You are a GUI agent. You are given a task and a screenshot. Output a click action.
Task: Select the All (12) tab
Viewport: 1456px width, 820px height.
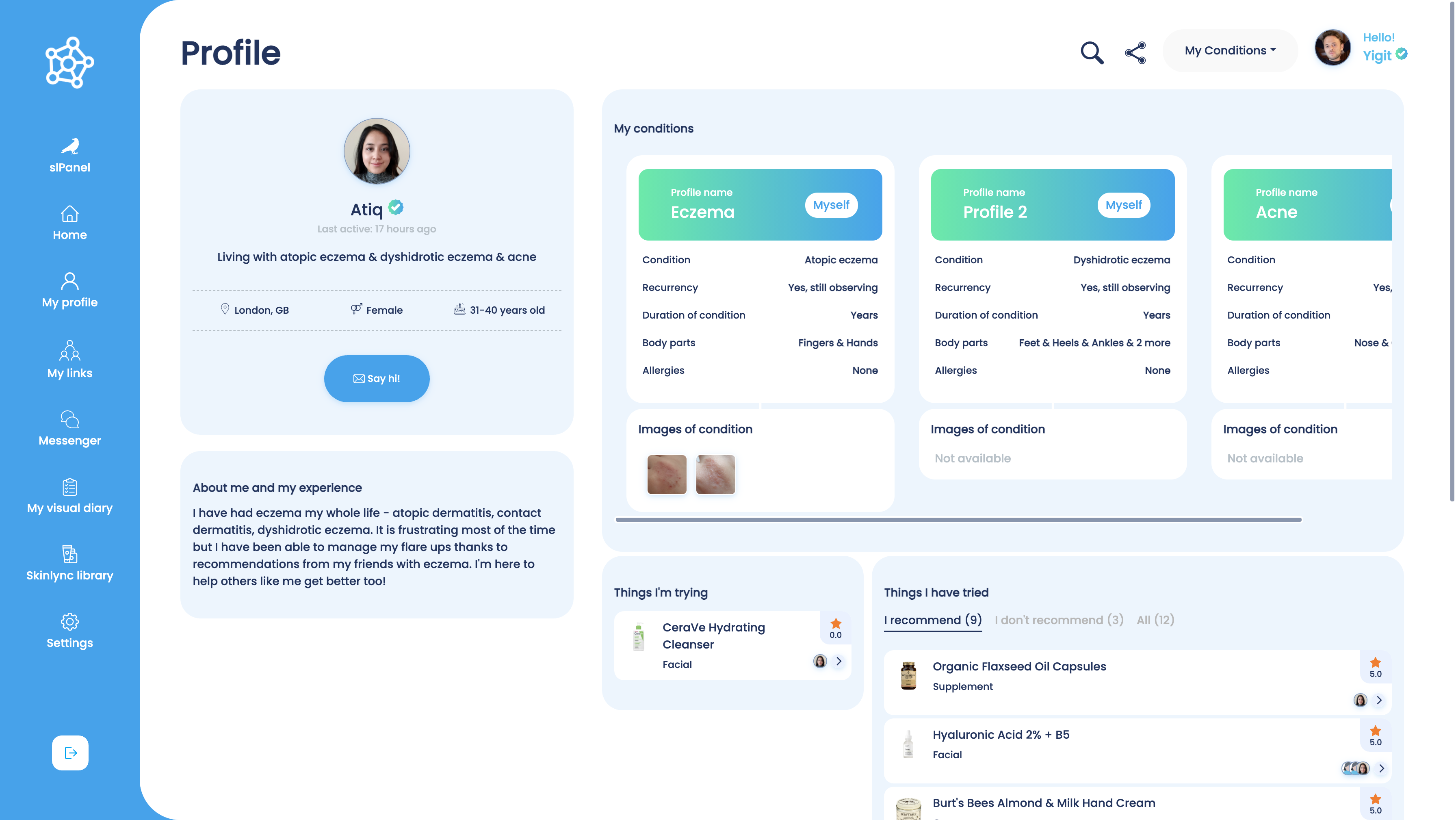click(x=1155, y=620)
